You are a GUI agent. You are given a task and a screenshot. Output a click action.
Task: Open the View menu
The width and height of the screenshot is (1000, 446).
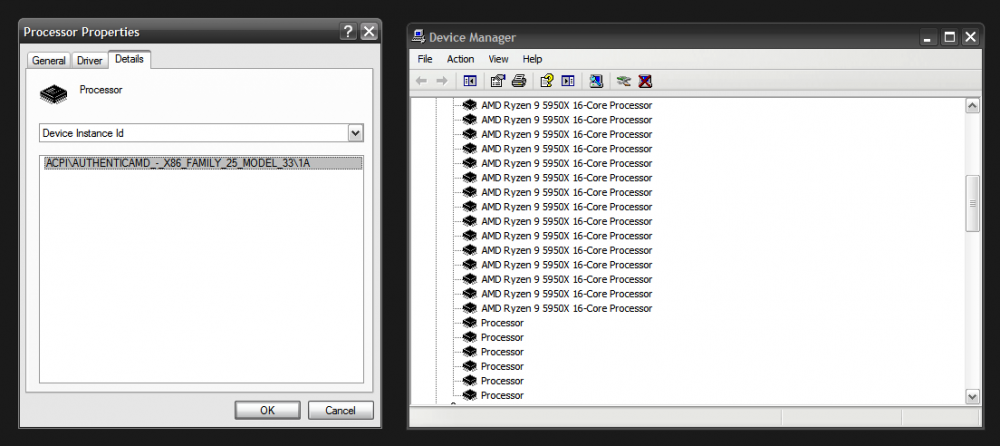(498, 59)
